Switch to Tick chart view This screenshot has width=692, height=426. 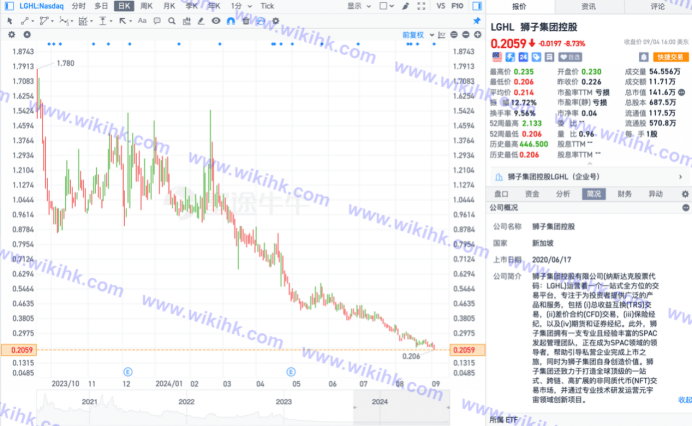[x=267, y=6]
